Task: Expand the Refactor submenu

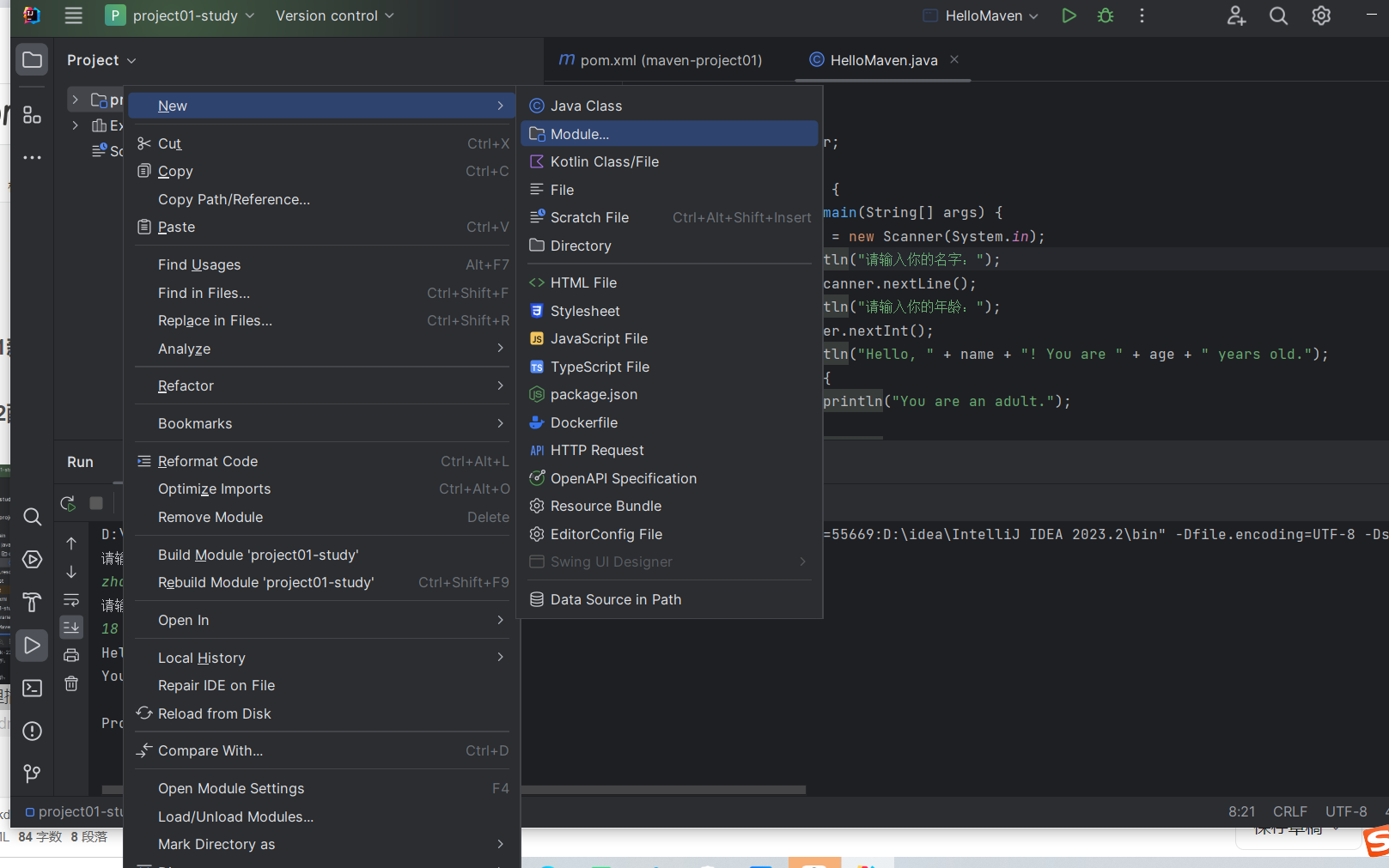Action: pyautogui.click(x=324, y=385)
